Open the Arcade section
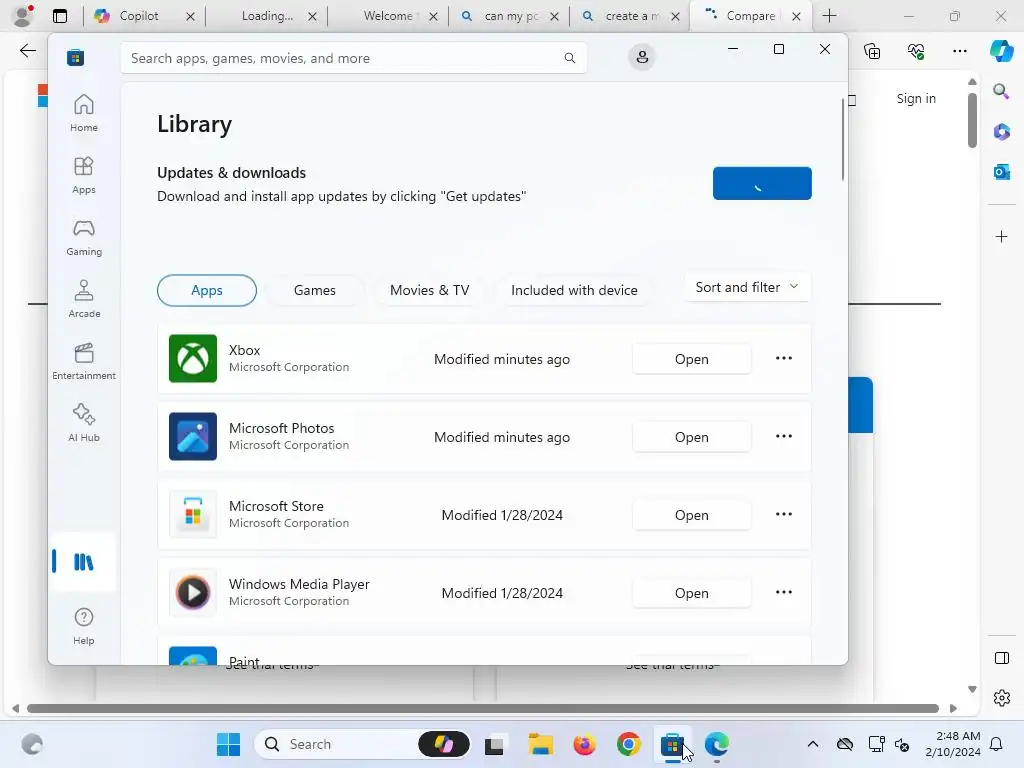 click(x=84, y=299)
